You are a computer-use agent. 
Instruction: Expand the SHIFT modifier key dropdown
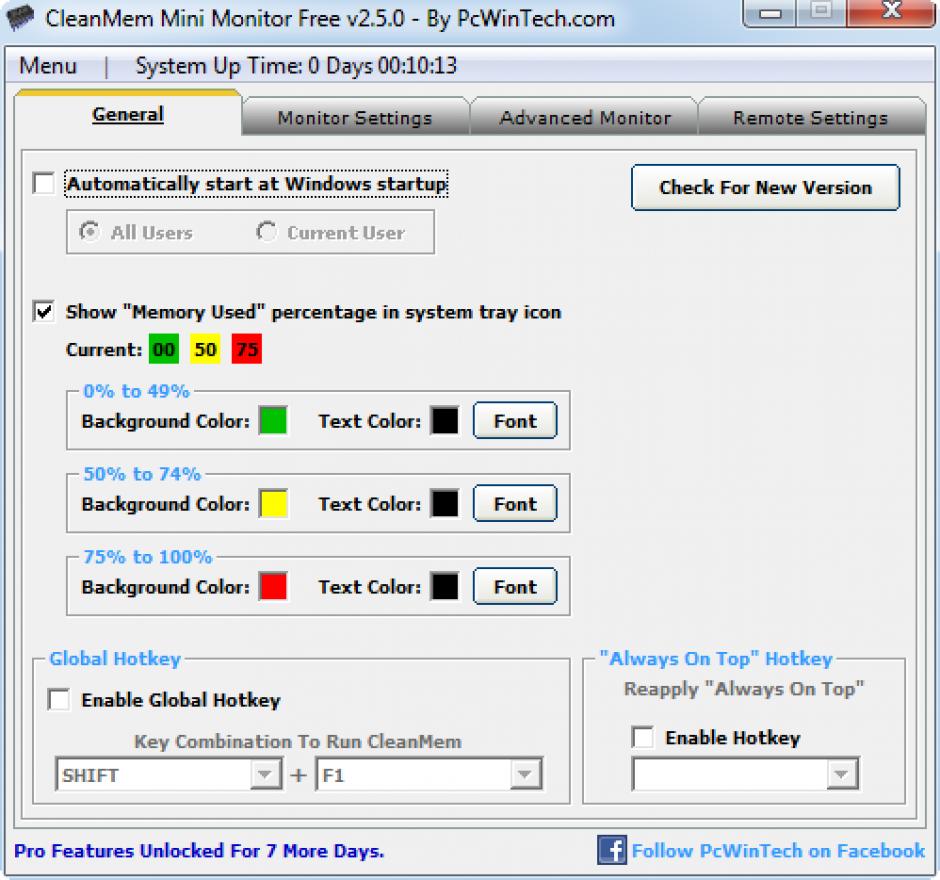pyautogui.click(x=264, y=774)
